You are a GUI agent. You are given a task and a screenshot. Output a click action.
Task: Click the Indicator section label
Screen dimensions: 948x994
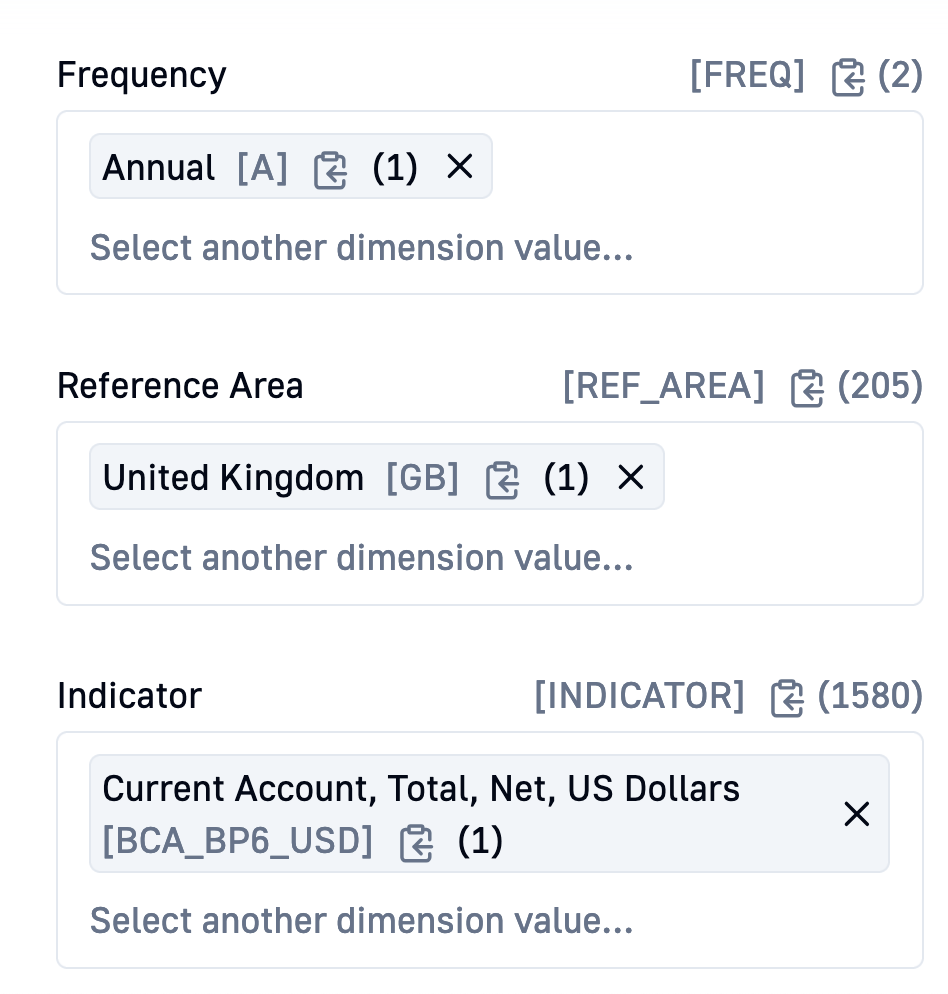(x=129, y=695)
